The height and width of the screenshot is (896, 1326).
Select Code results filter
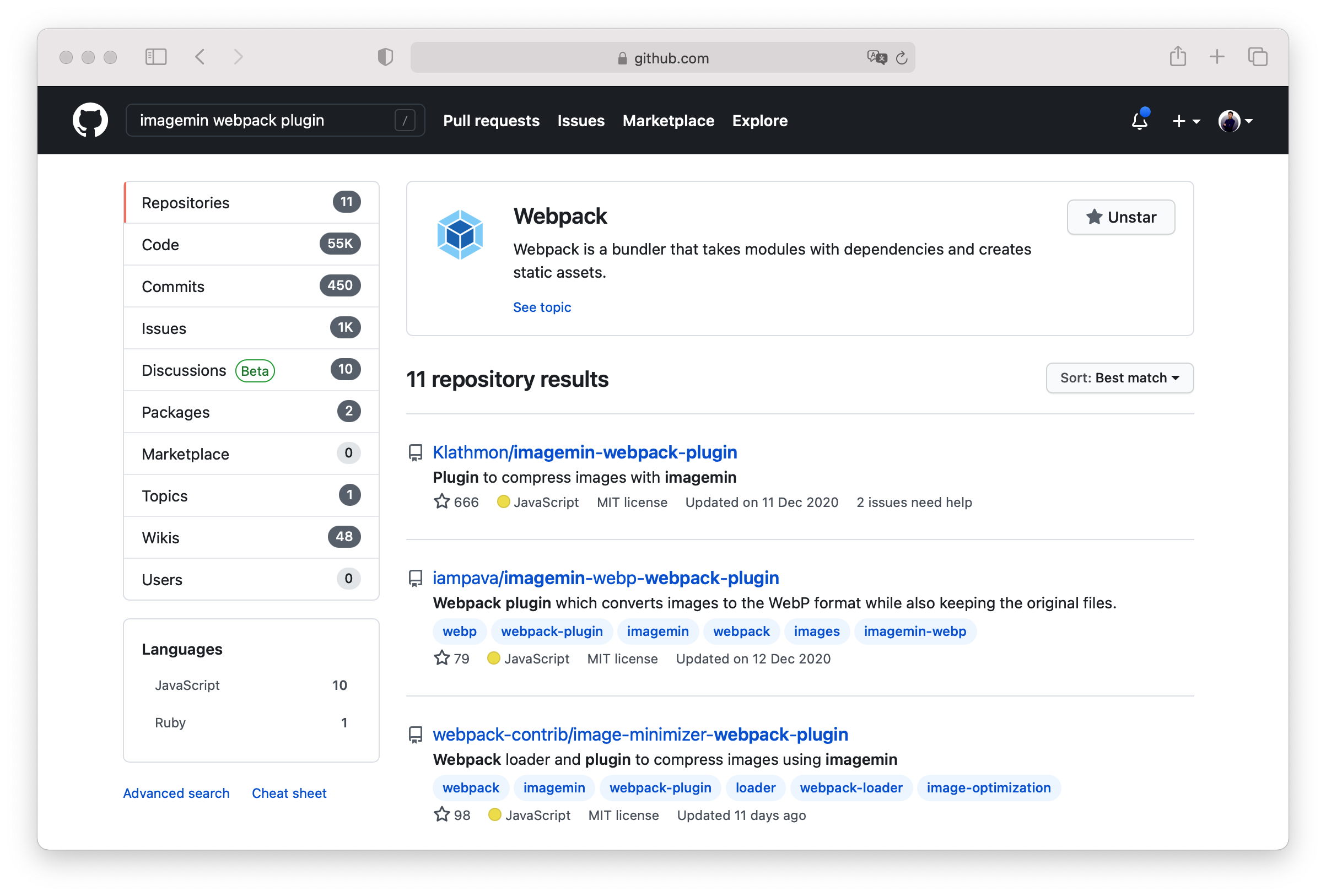coord(251,244)
